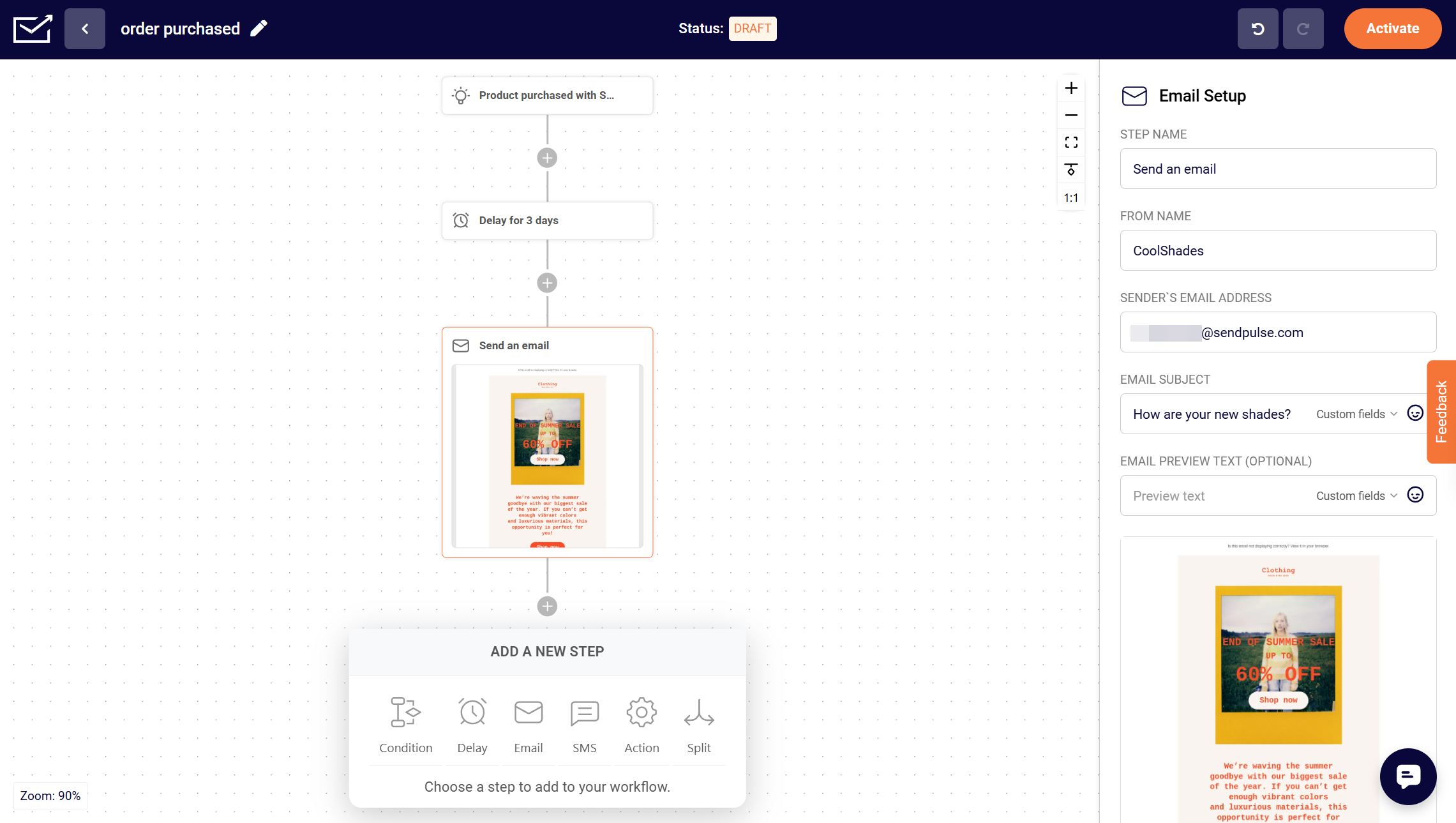Jump to the flow start icon

tap(1071, 170)
